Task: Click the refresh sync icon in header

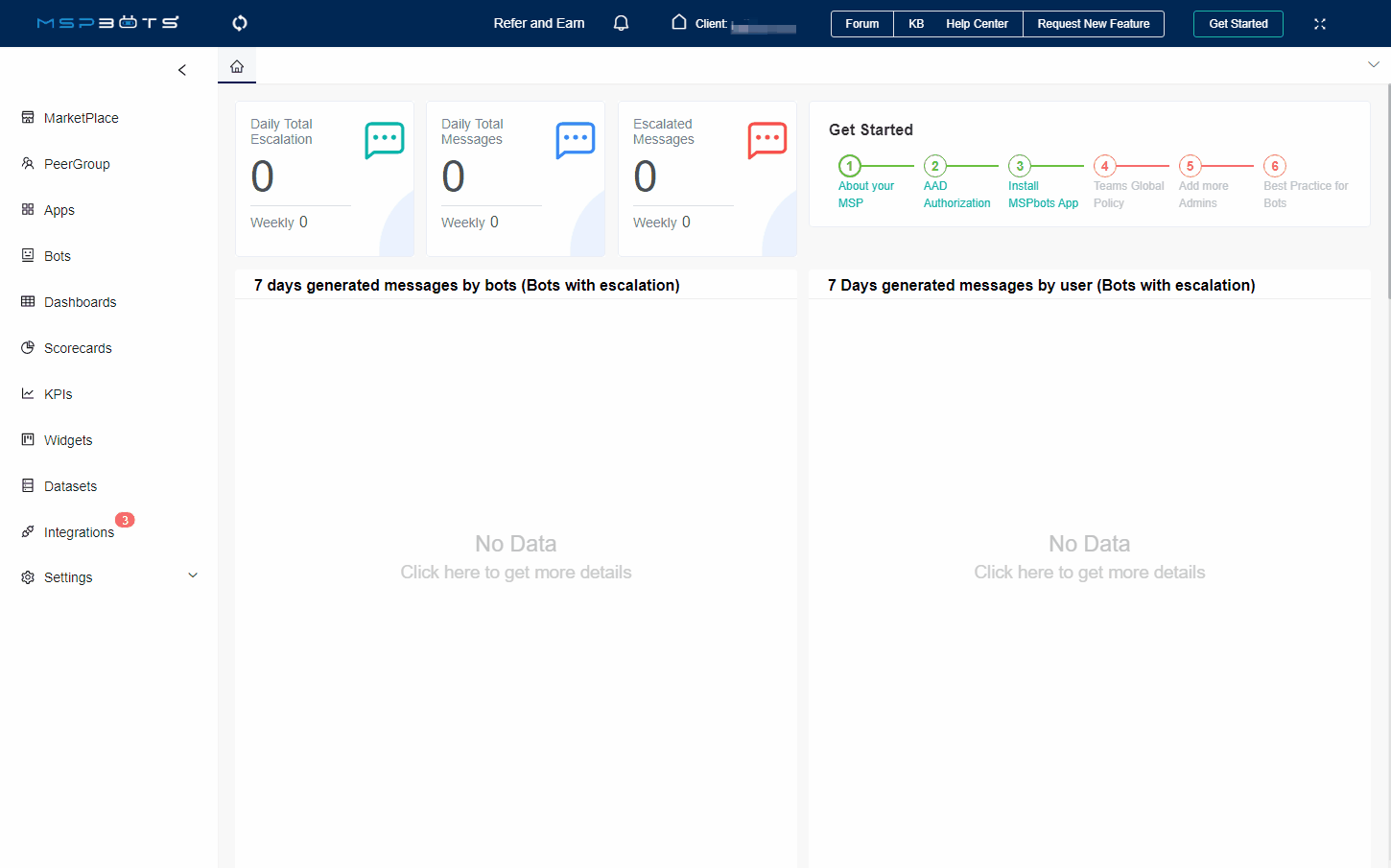Action: pos(240,23)
